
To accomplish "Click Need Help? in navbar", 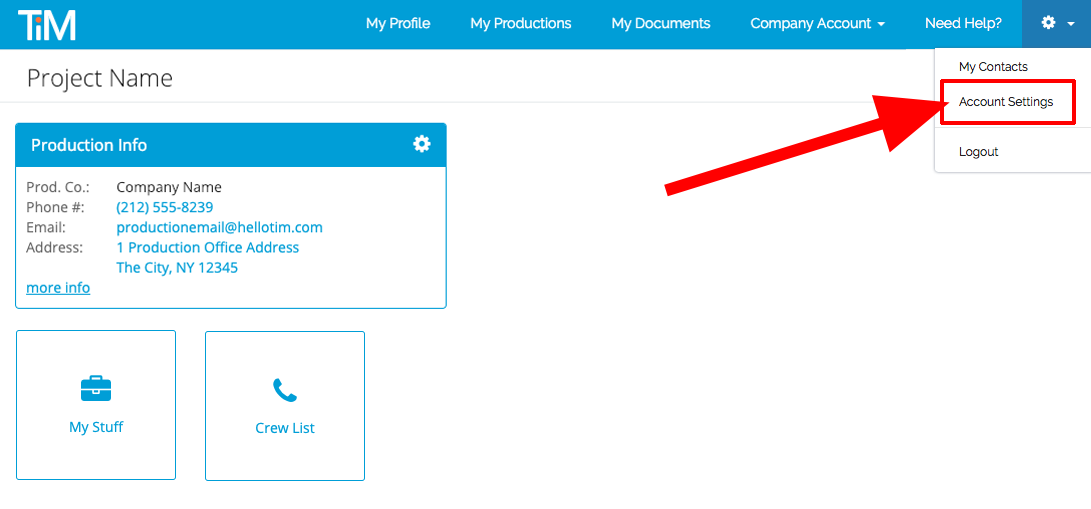I will [963, 24].
